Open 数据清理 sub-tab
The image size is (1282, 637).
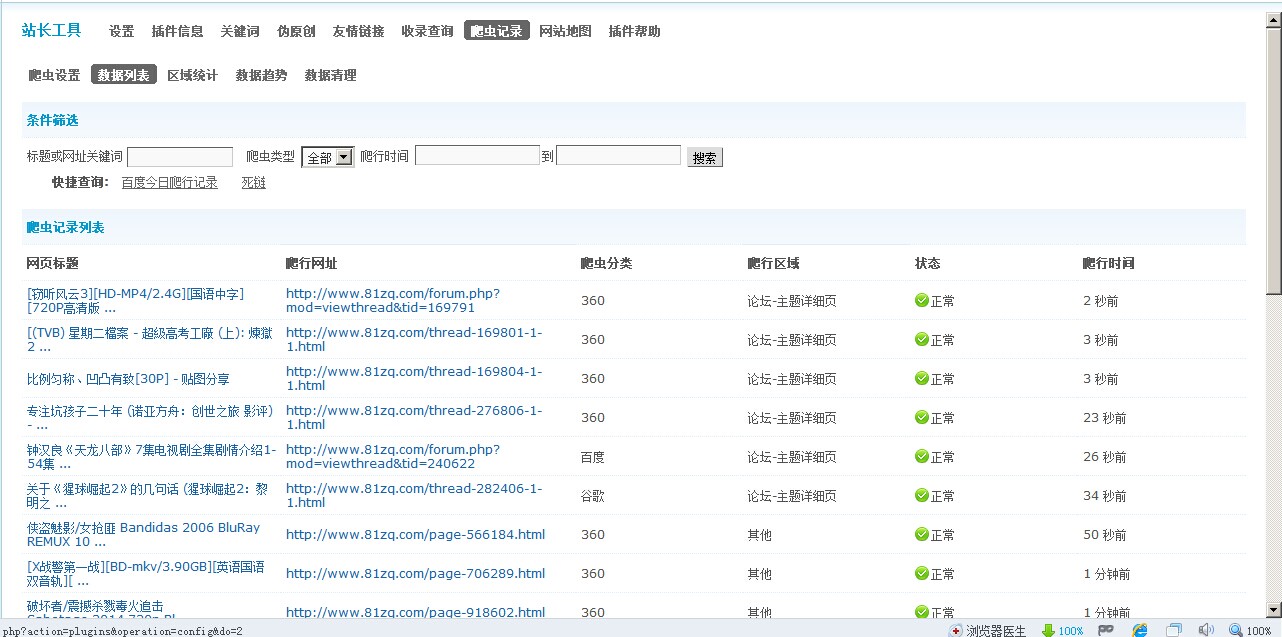(330, 75)
